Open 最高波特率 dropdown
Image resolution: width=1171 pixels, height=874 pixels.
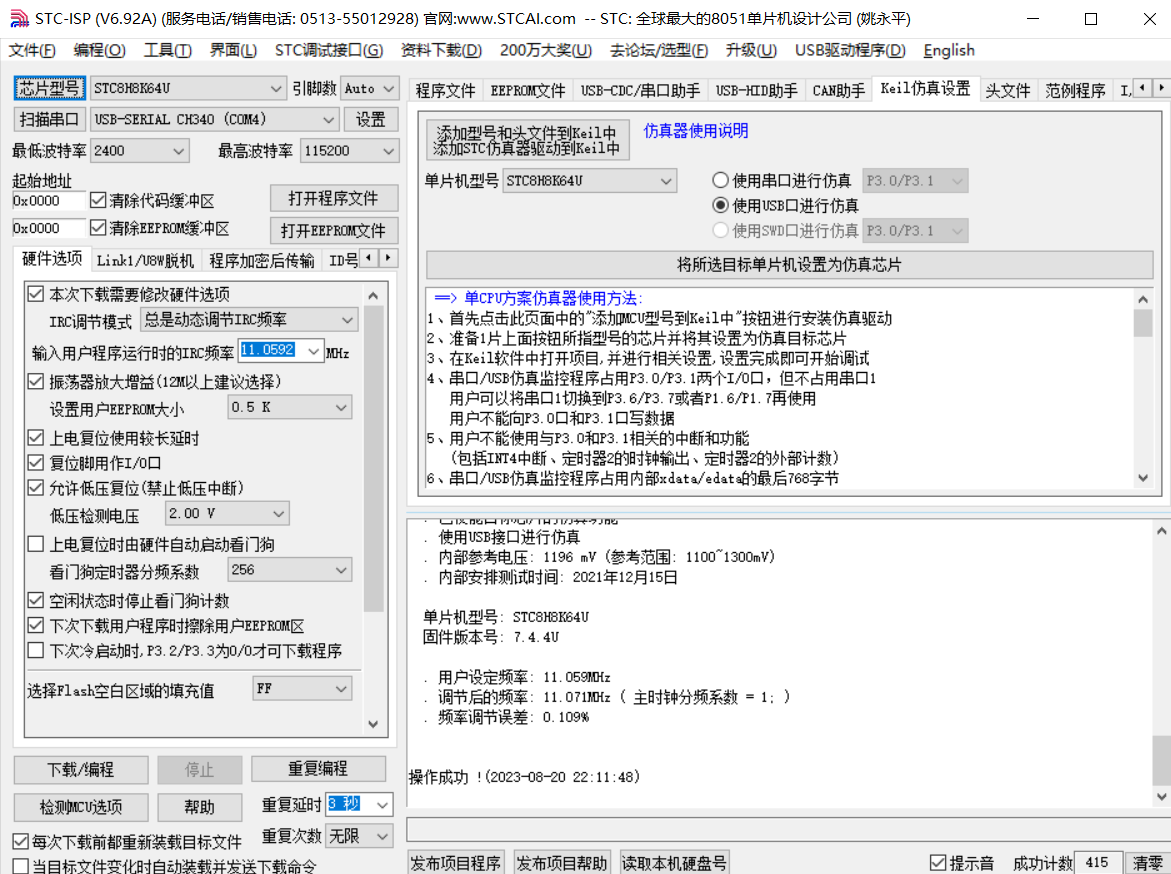coord(349,150)
